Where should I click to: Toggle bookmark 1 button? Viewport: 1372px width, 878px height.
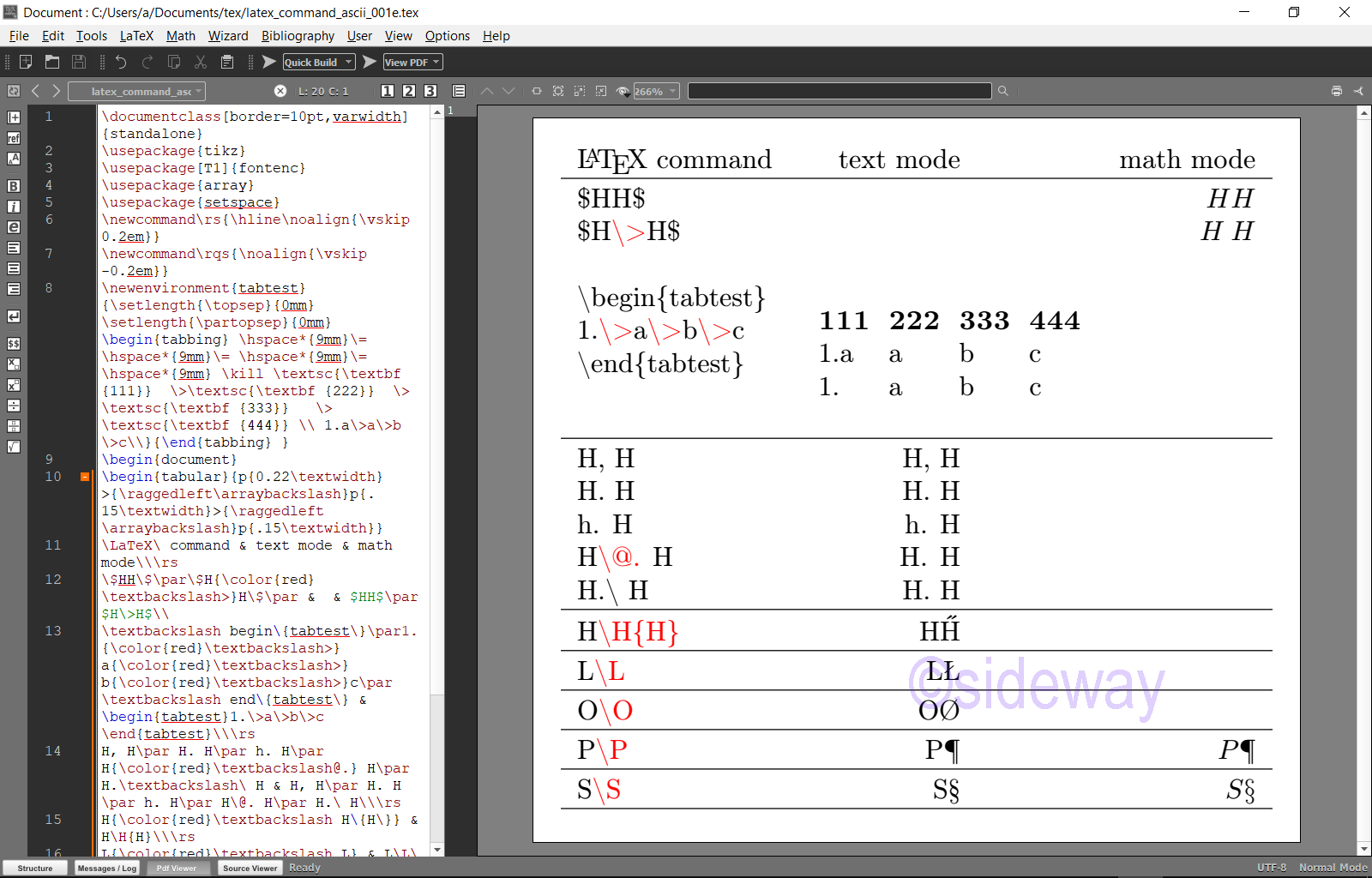click(x=388, y=91)
